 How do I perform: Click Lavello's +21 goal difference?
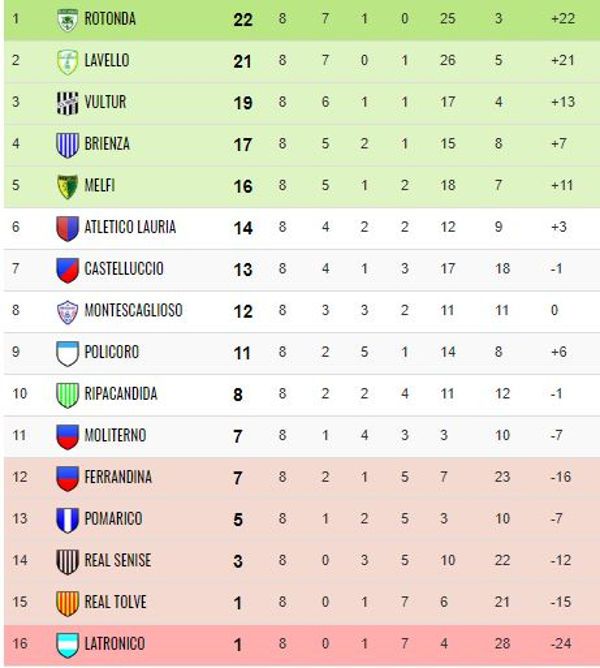click(563, 60)
